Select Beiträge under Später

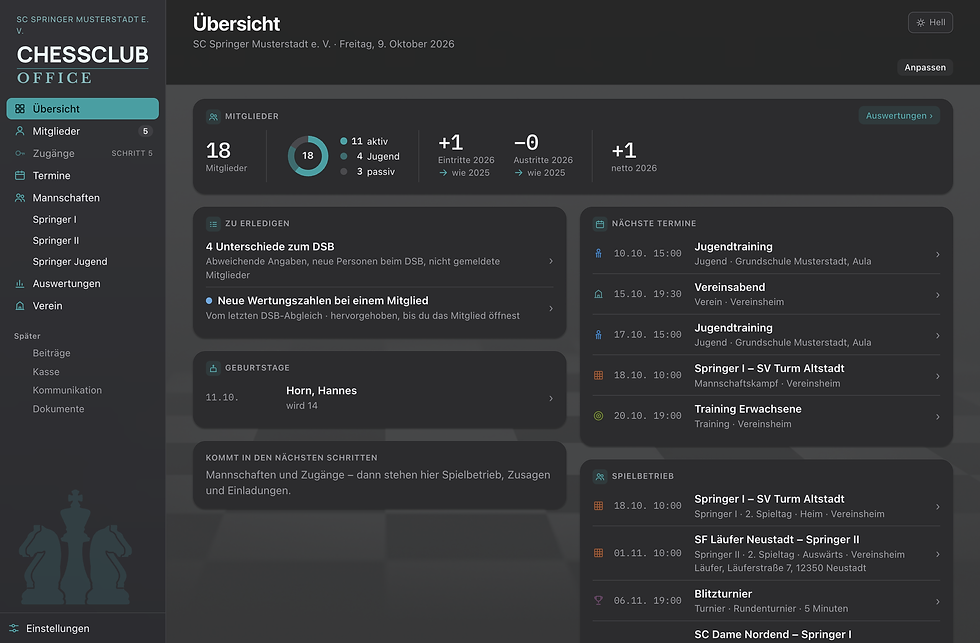click(x=51, y=353)
